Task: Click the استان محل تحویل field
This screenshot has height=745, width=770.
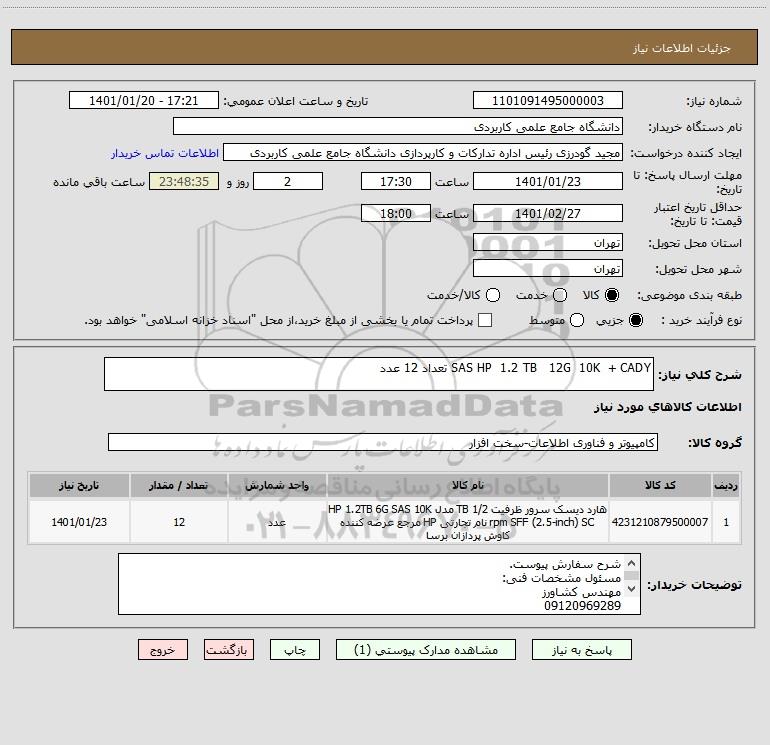Action: (x=548, y=243)
